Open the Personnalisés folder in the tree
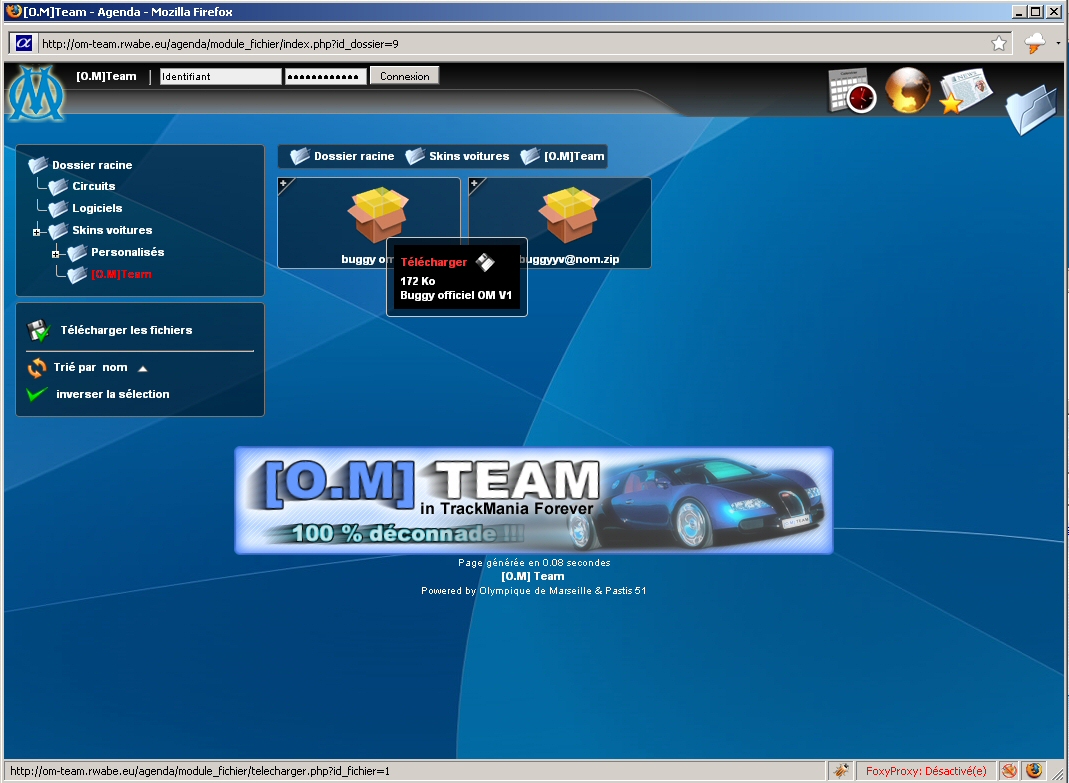 point(127,252)
